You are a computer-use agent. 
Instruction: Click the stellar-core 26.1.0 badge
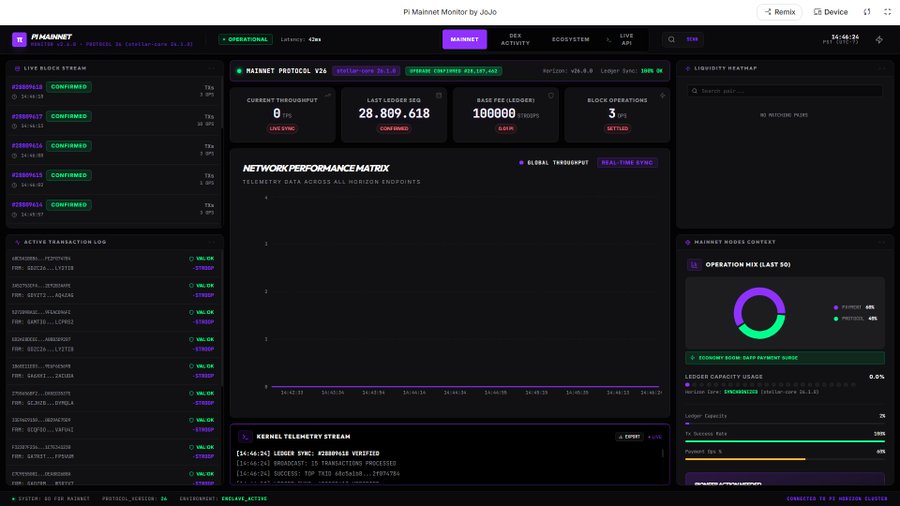coord(366,71)
